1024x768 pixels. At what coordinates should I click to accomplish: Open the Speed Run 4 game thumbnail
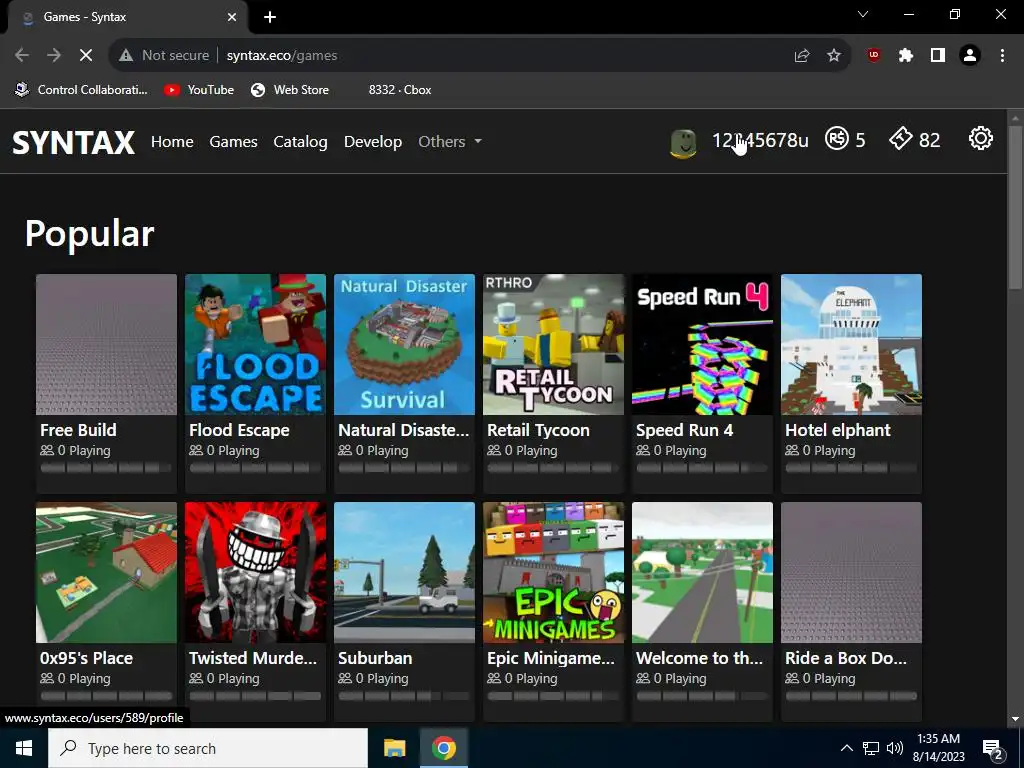pyautogui.click(x=702, y=344)
